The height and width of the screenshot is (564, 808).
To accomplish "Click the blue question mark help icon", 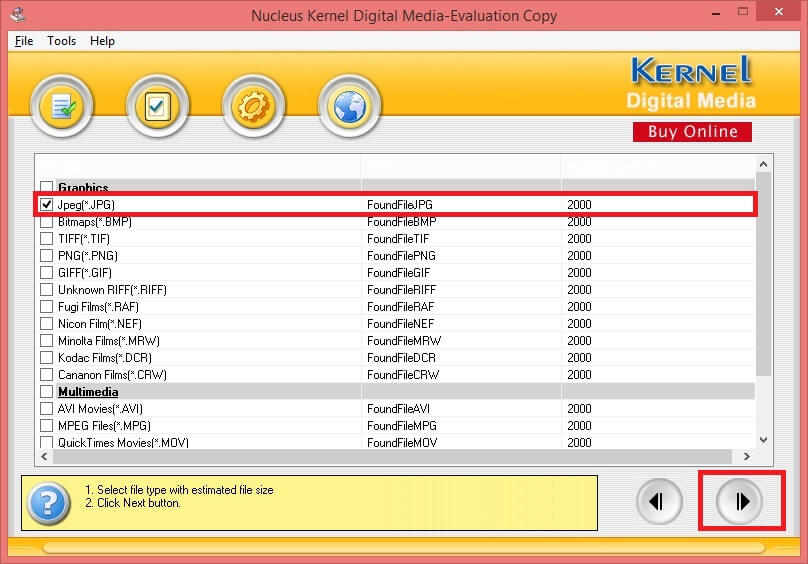I will 48,503.
